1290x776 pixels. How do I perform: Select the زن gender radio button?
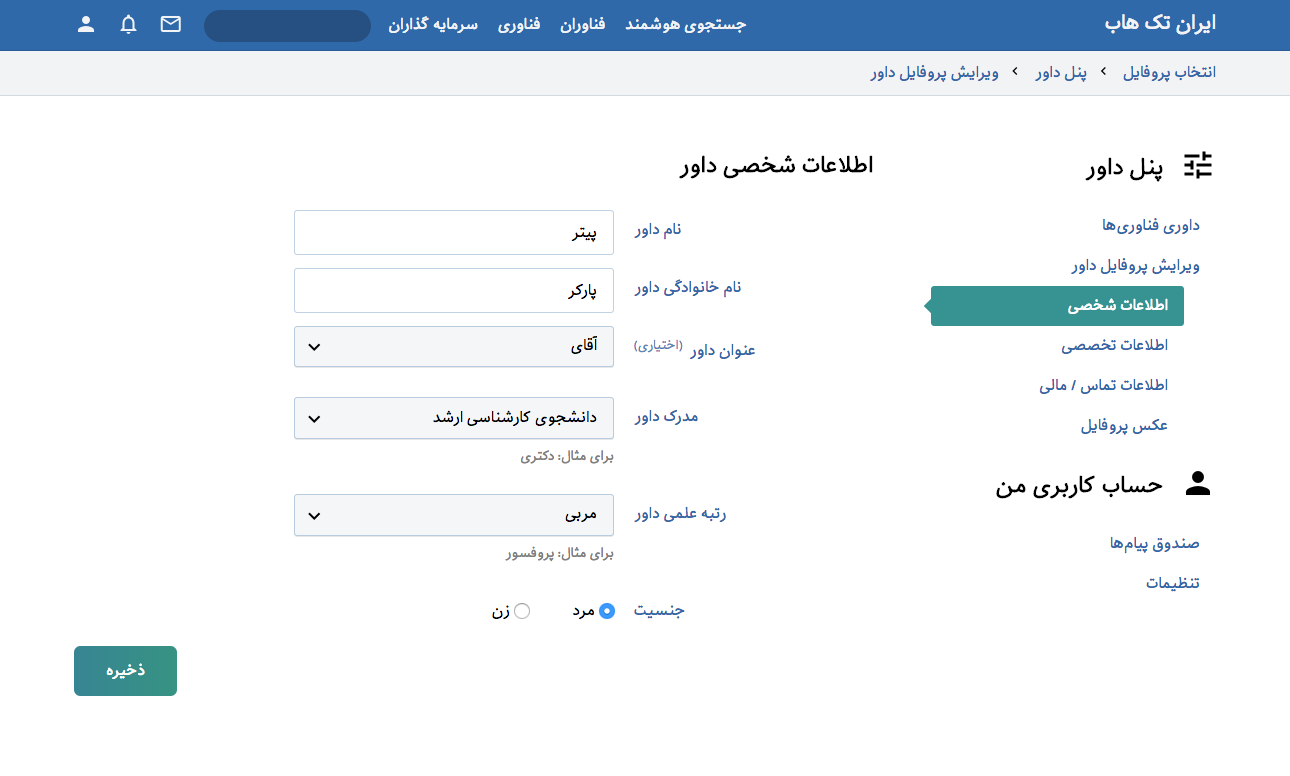524,610
